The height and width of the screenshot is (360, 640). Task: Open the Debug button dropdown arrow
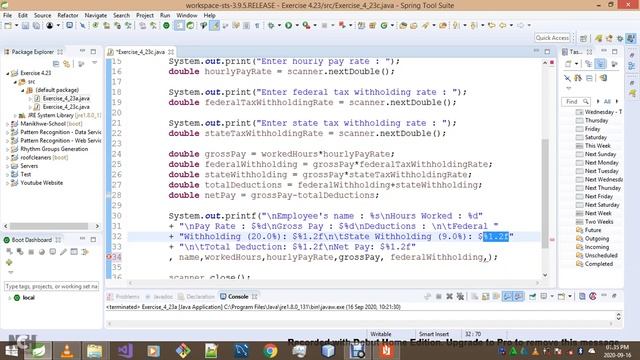pos(279,26)
